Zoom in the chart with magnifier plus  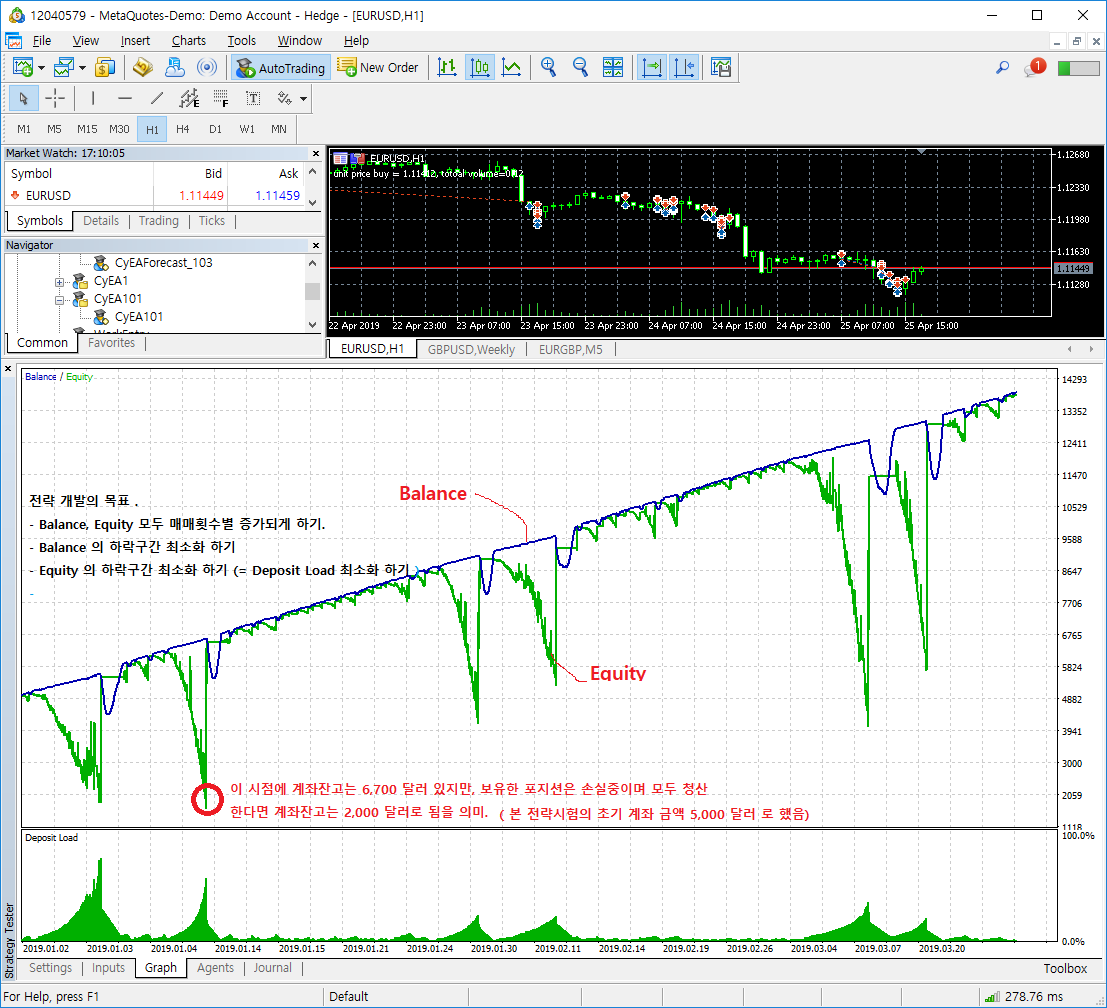[548, 68]
